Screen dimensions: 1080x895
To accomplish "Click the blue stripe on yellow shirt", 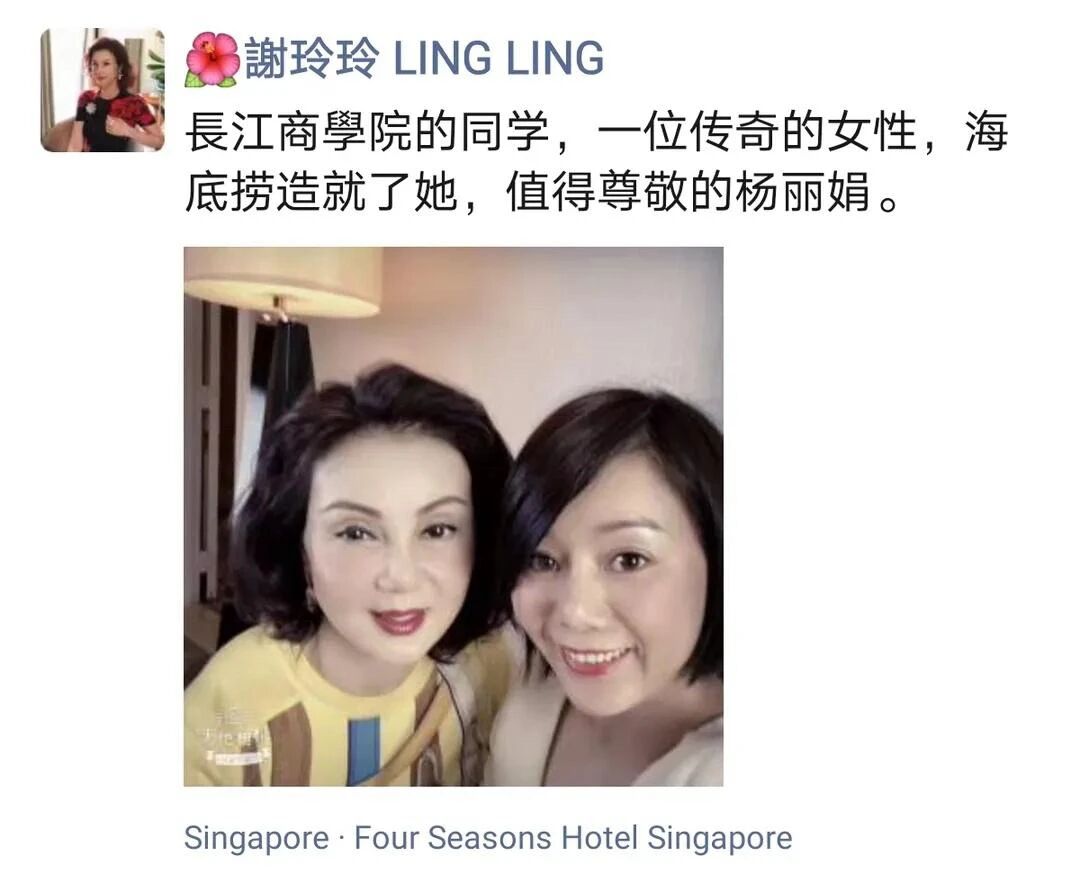I will point(363,751).
